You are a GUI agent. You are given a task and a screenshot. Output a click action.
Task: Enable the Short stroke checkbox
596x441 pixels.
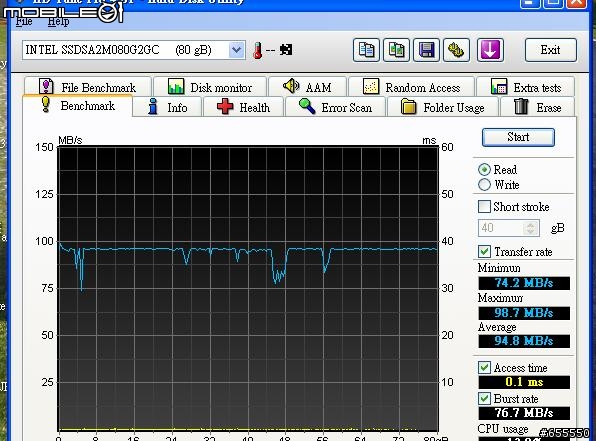484,206
